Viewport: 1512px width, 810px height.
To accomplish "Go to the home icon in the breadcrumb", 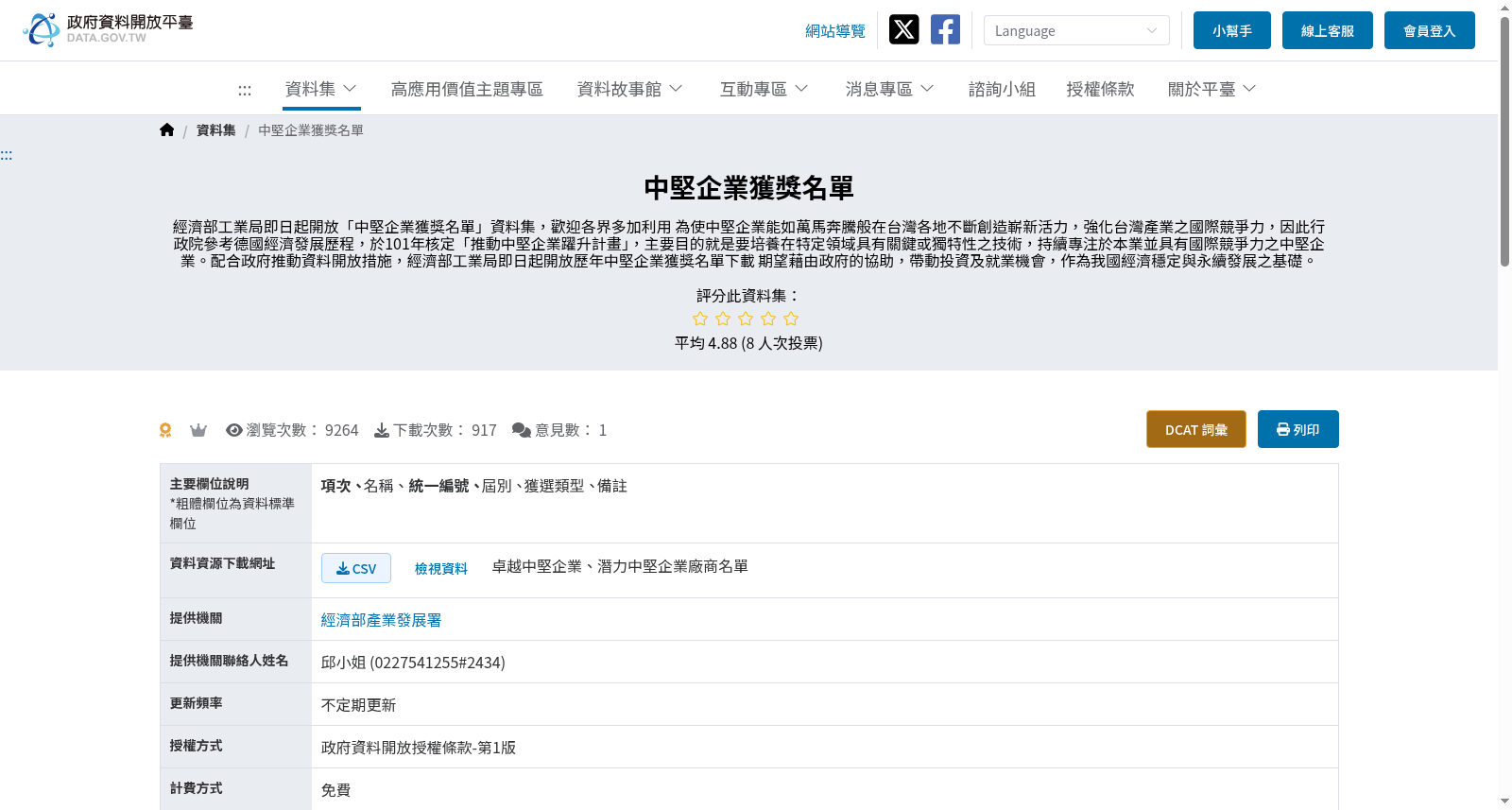I will click(167, 130).
